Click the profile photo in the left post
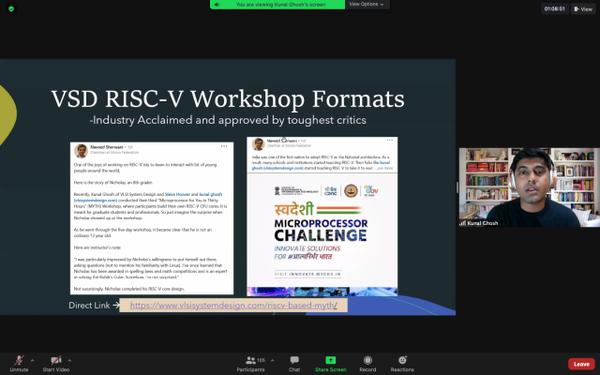Image resolution: width=600 pixels, height=375 pixels. click(x=81, y=151)
